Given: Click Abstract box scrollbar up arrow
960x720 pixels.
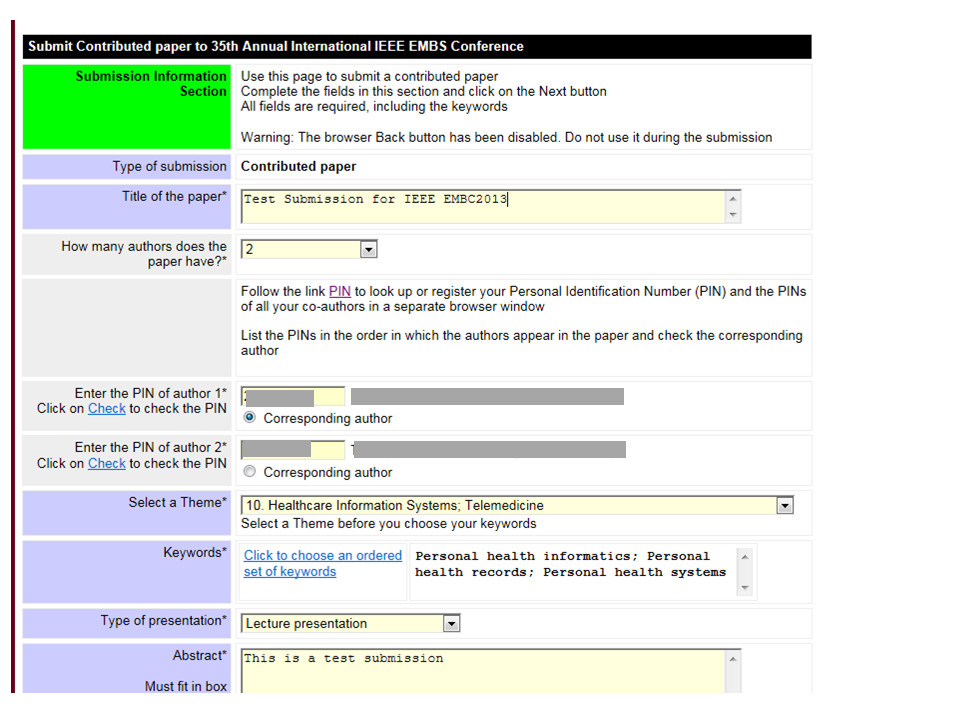Looking at the screenshot, I should pos(733,659).
